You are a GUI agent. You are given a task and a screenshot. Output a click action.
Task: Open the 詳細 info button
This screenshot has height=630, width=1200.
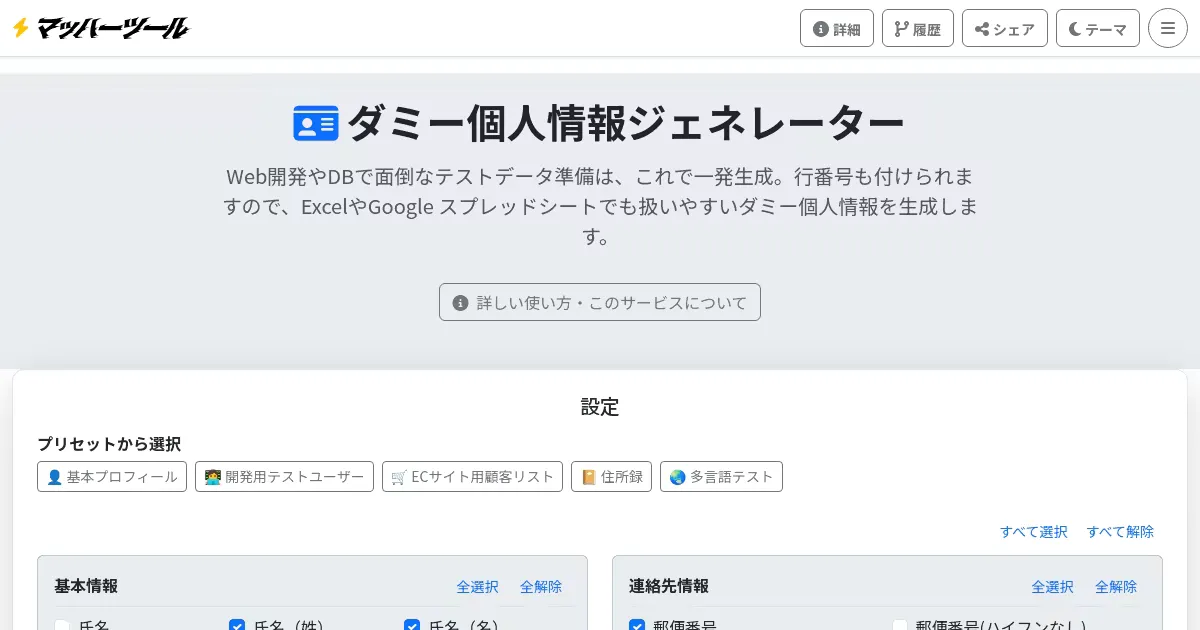837,28
